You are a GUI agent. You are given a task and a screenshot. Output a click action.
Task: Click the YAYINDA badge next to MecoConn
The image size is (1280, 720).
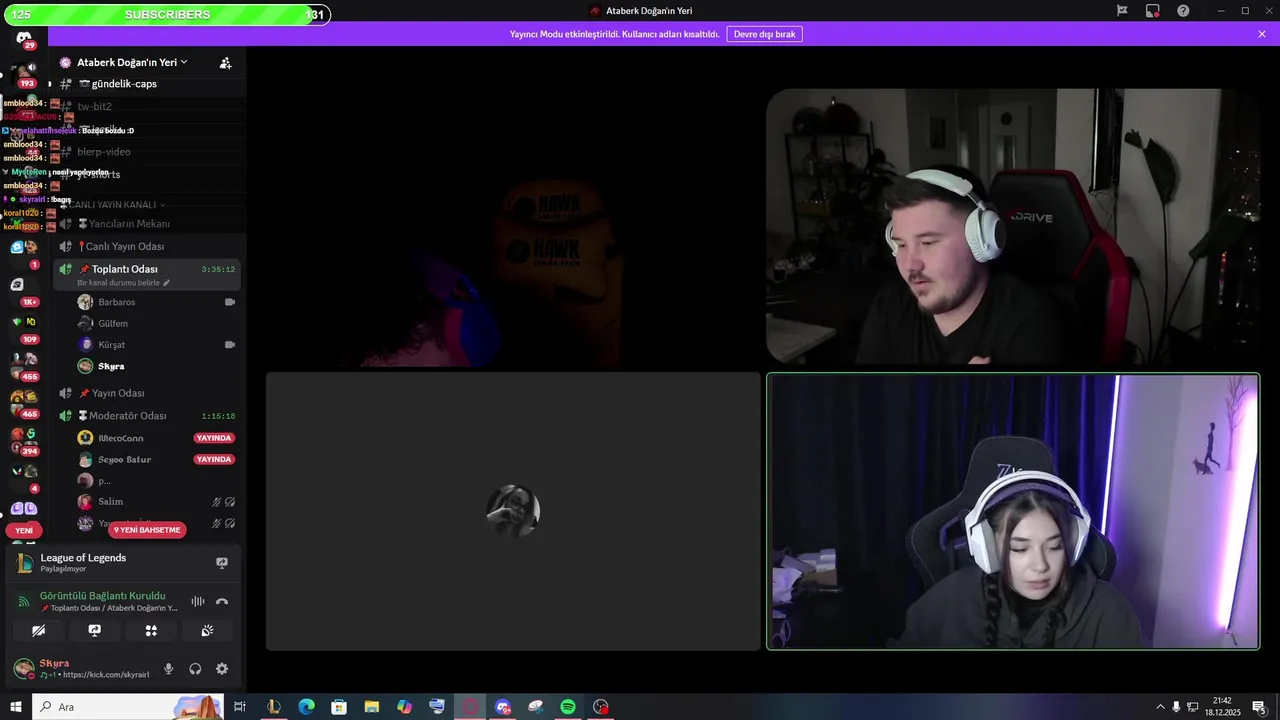pos(214,438)
